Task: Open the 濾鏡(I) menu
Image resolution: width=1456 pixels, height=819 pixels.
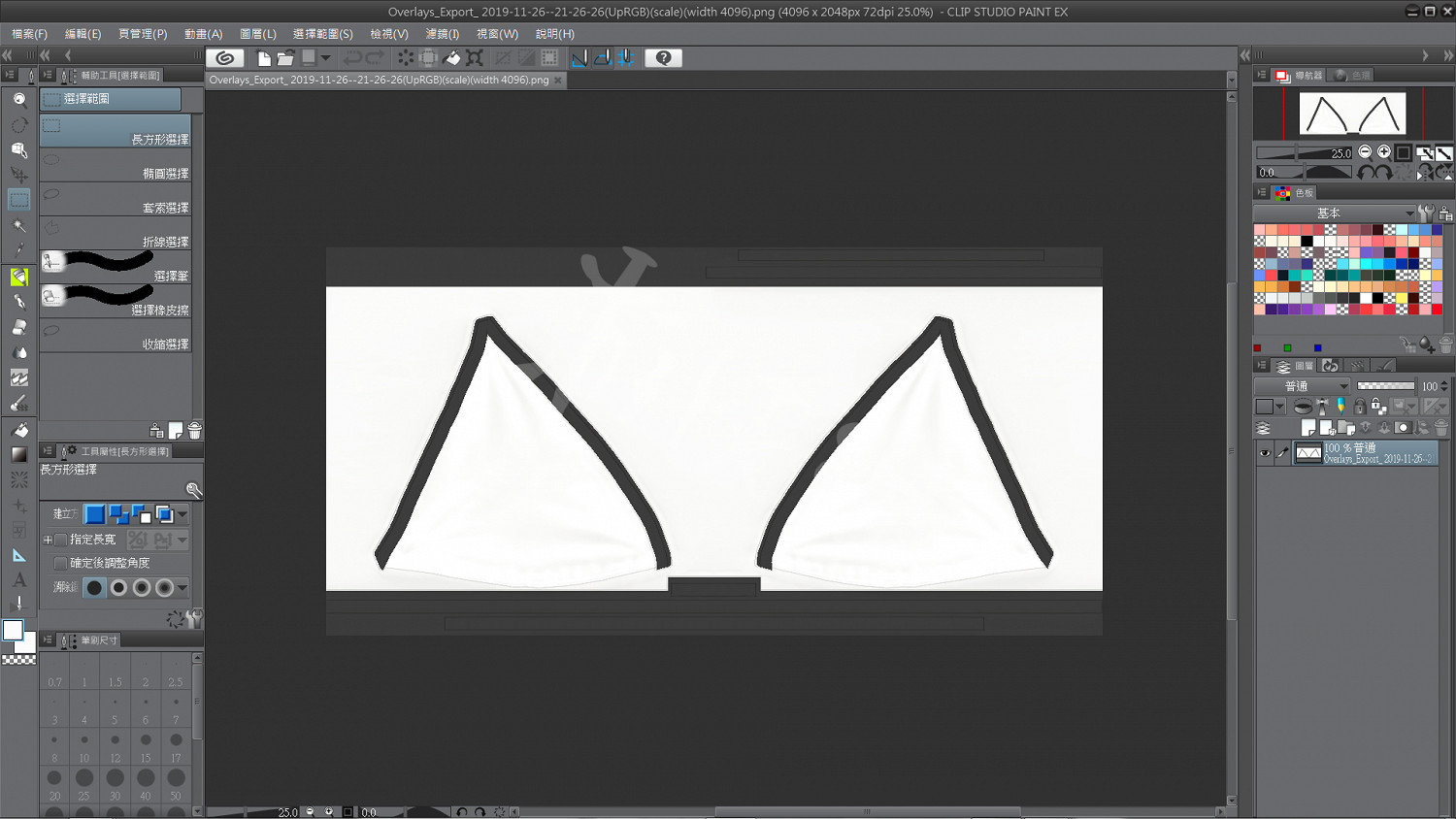Action: [x=442, y=34]
